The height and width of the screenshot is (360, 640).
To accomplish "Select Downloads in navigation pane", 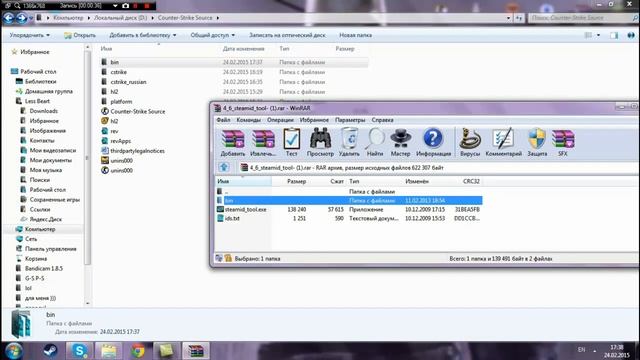I will tap(43, 111).
